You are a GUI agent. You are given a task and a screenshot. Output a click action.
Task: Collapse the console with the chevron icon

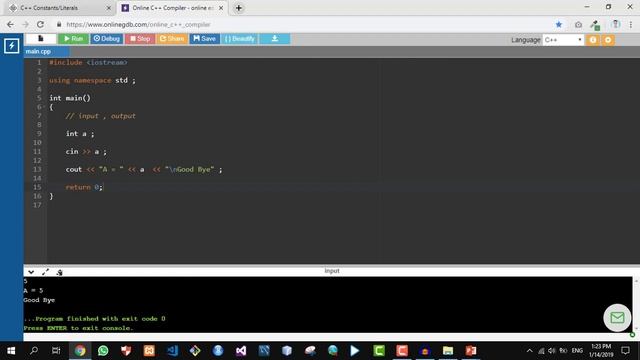tap(31, 272)
